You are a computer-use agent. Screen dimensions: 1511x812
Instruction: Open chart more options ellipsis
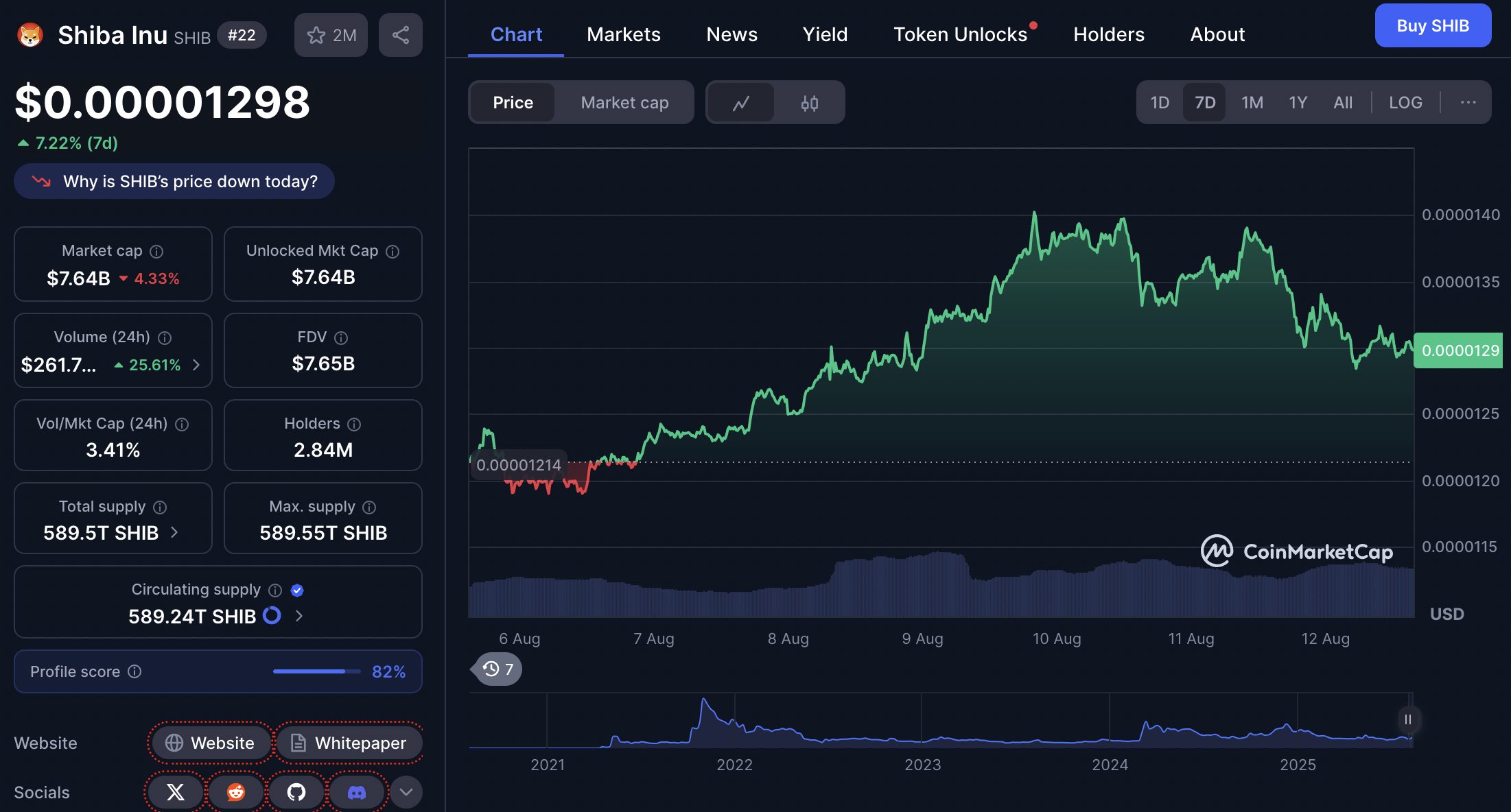coord(1468,103)
